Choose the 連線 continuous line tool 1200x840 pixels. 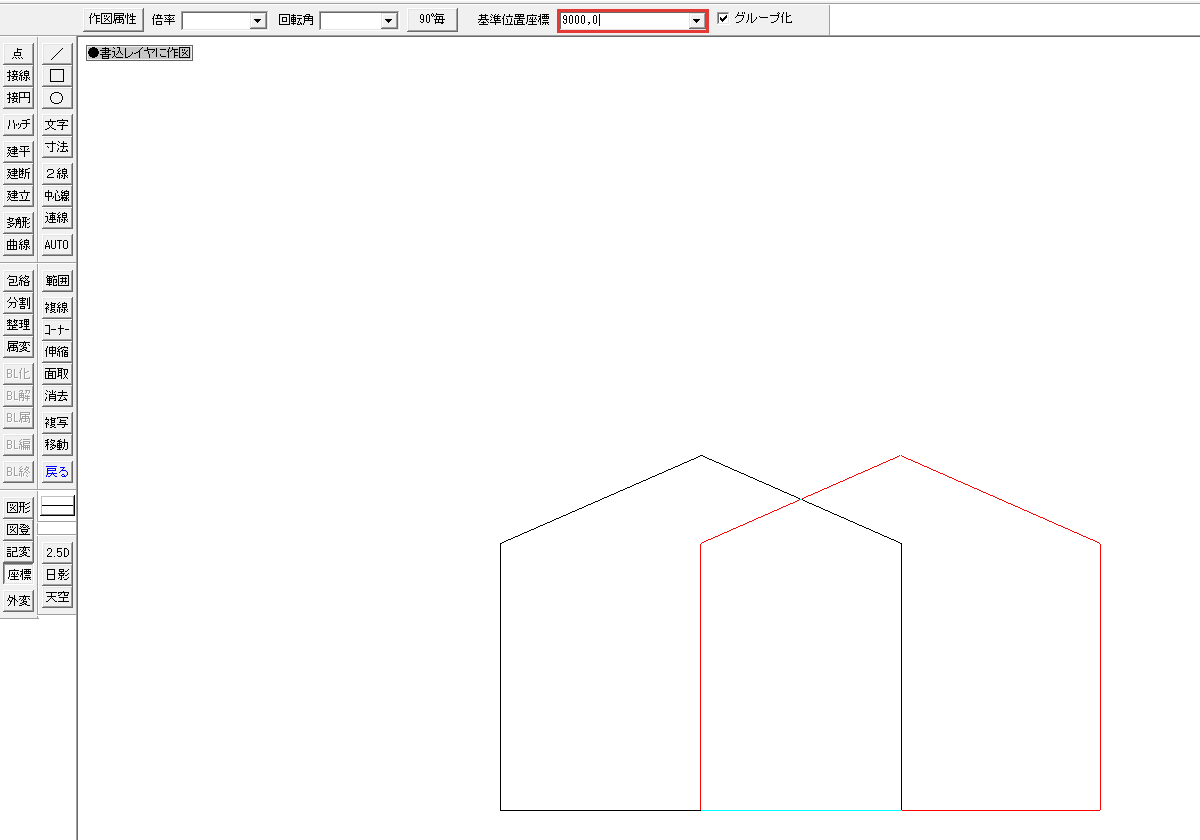pos(57,218)
